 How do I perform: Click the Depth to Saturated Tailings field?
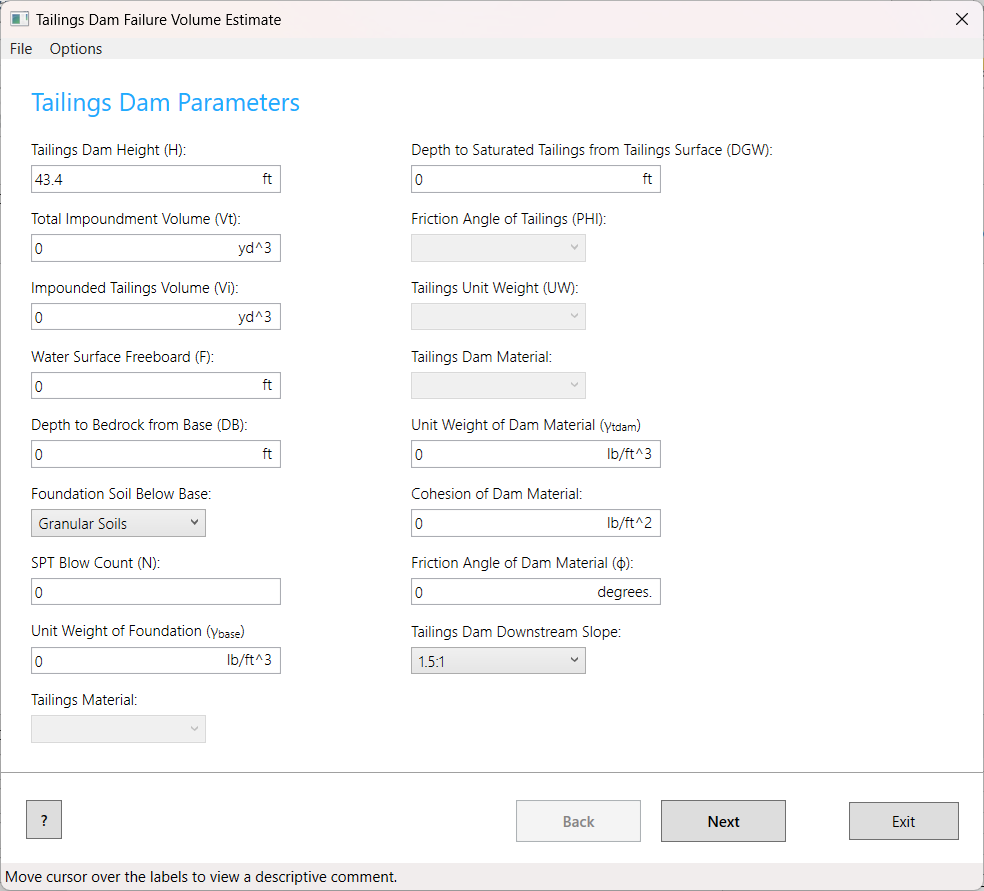pyautogui.click(x=520, y=179)
